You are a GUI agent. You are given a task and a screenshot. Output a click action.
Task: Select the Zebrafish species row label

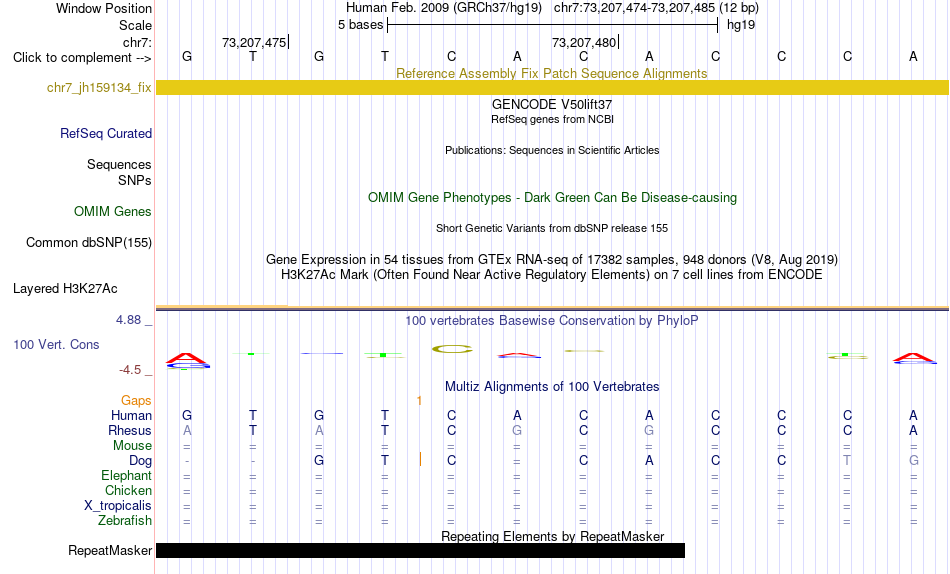pyautogui.click(x=125, y=520)
